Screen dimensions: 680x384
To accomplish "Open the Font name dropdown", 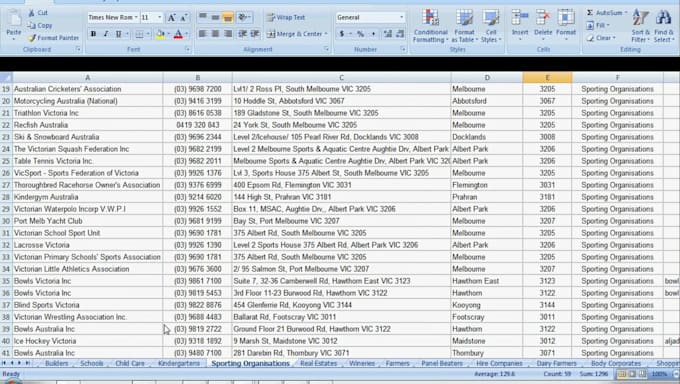I will [136, 17].
